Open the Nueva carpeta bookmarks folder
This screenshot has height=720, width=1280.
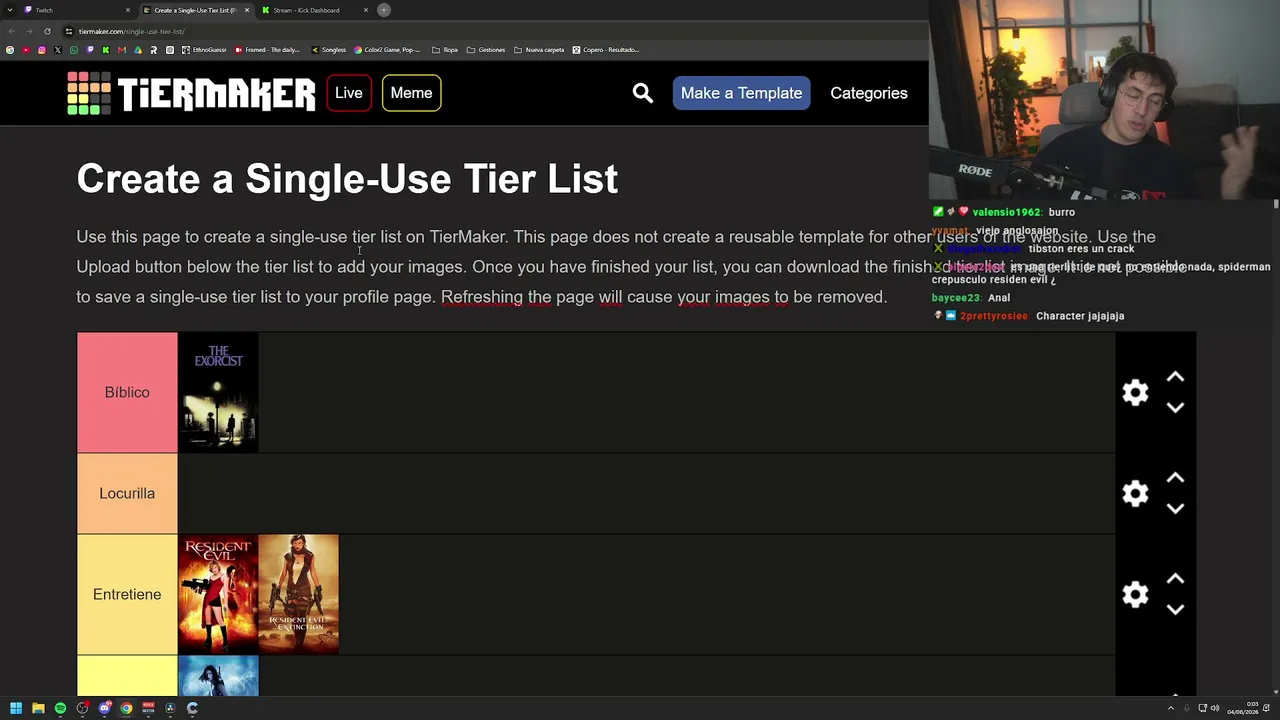(539, 50)
